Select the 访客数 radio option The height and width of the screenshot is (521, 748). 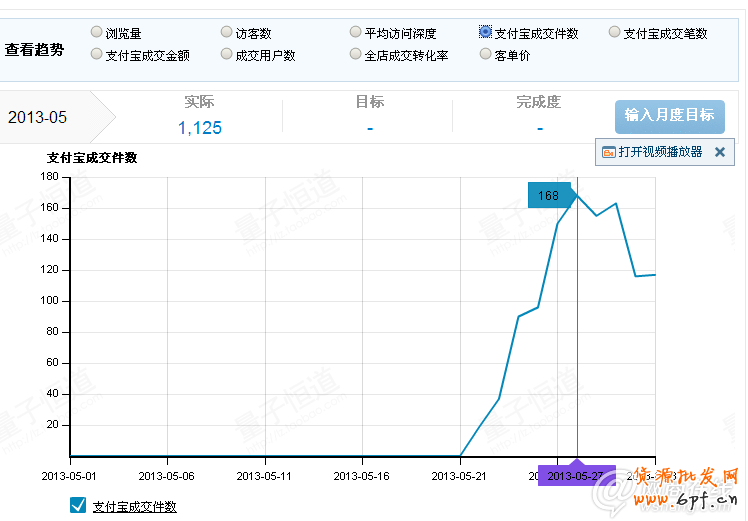click(x=226, y=32)
